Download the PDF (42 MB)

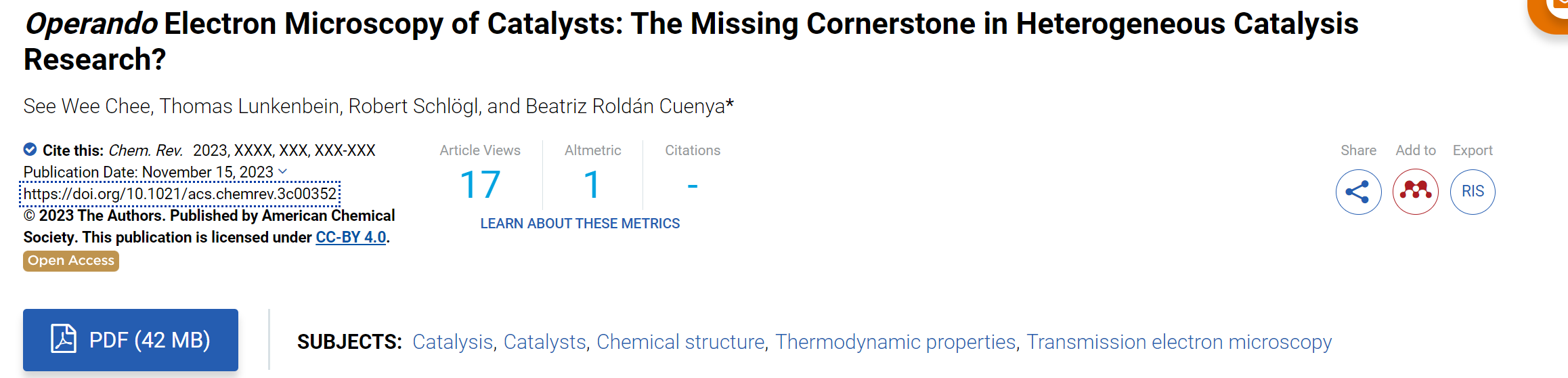click(131, 340)
